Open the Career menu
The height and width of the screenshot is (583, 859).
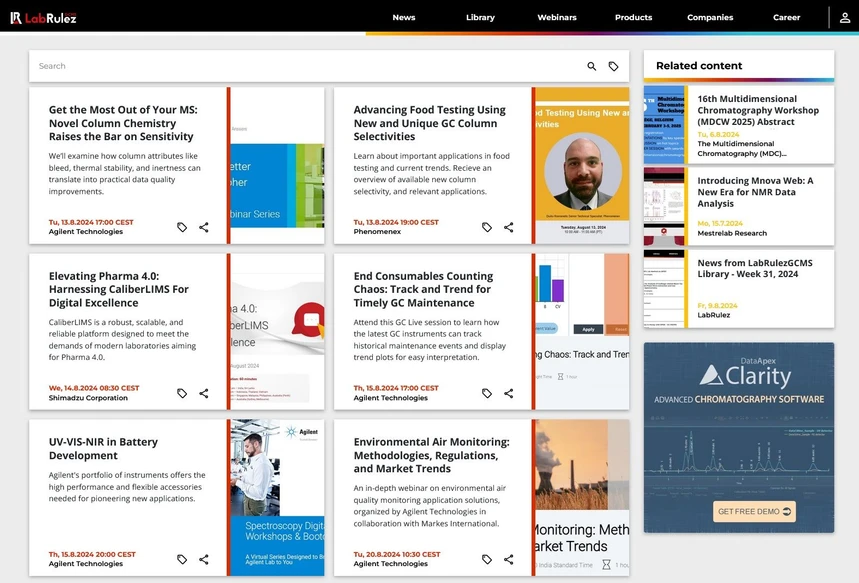786,18
